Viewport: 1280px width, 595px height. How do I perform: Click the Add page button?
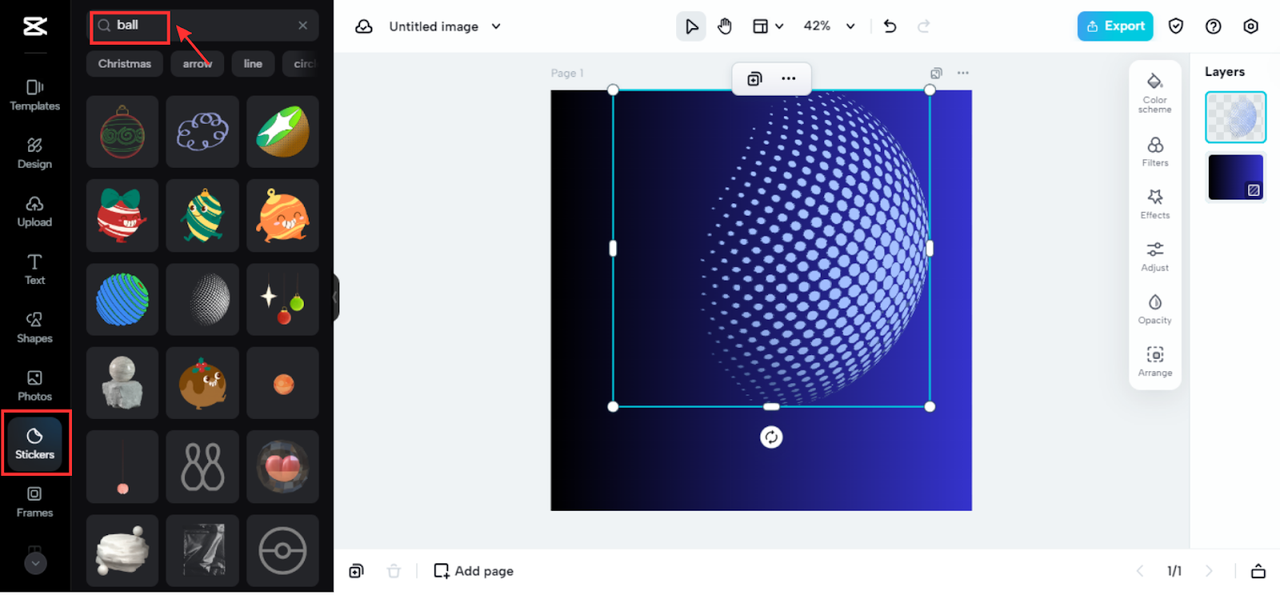473,571
